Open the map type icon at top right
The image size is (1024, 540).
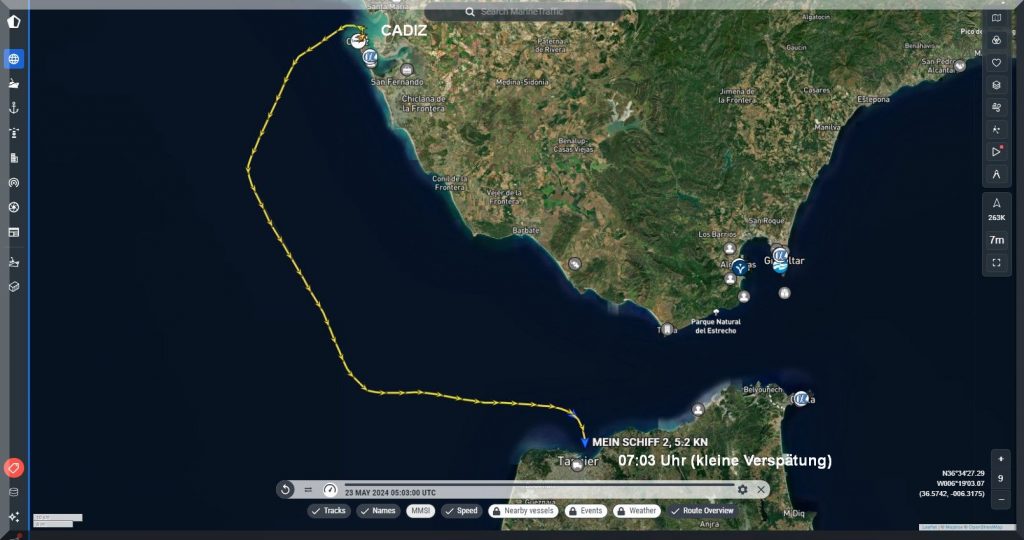coord(996,18)
